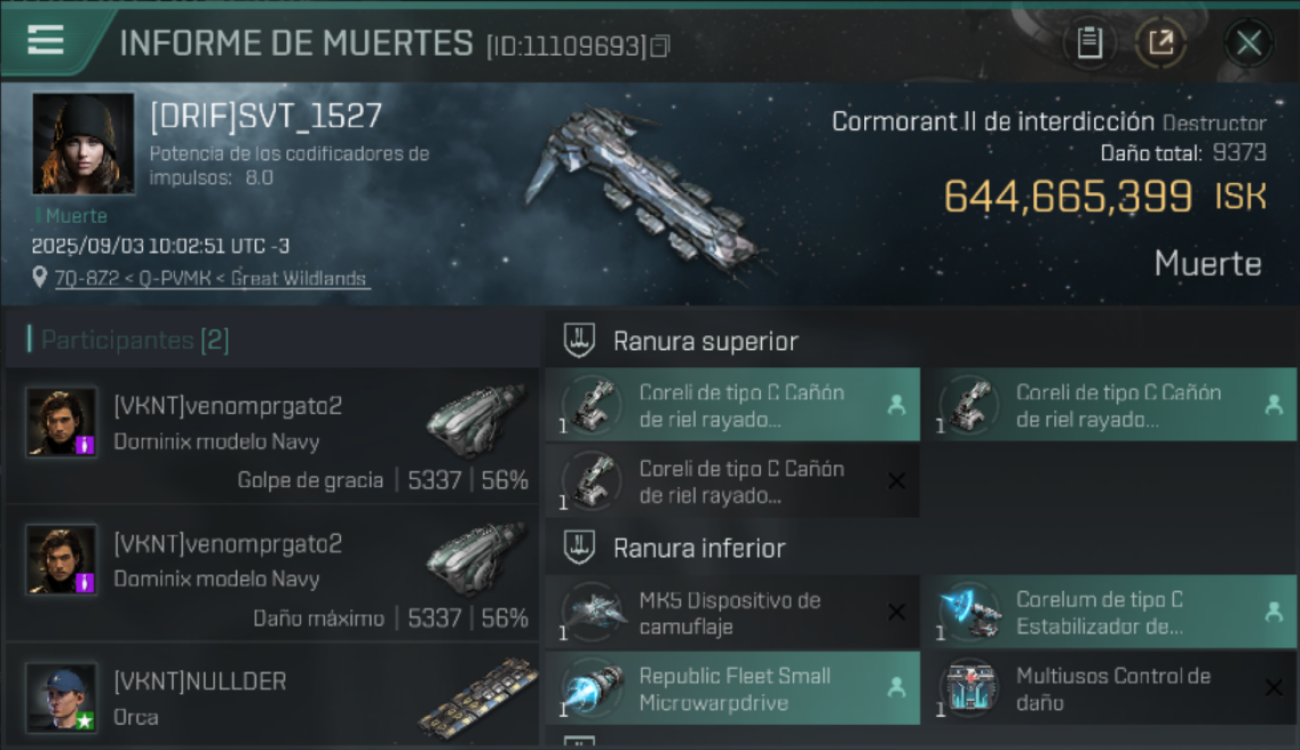Image resolution: width=1300 pixels, height=750 pixels.
Task: Open the hamburger menu in the header
Action: tap(46, 40)
